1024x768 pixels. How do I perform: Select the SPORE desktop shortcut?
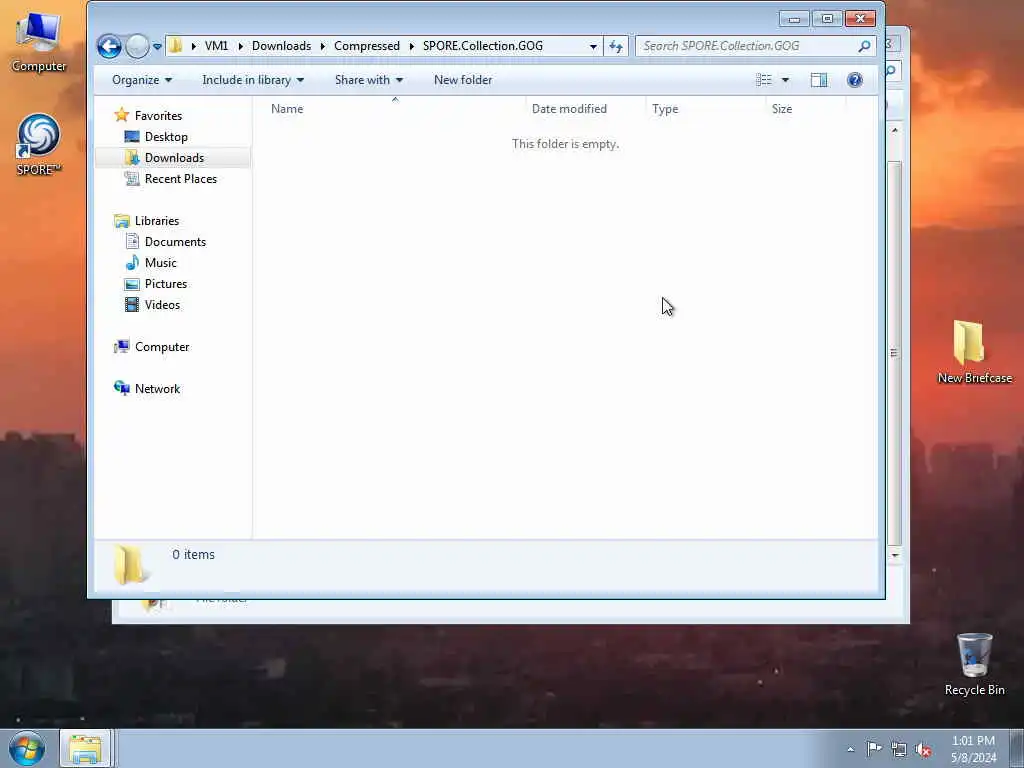point(39,145)
